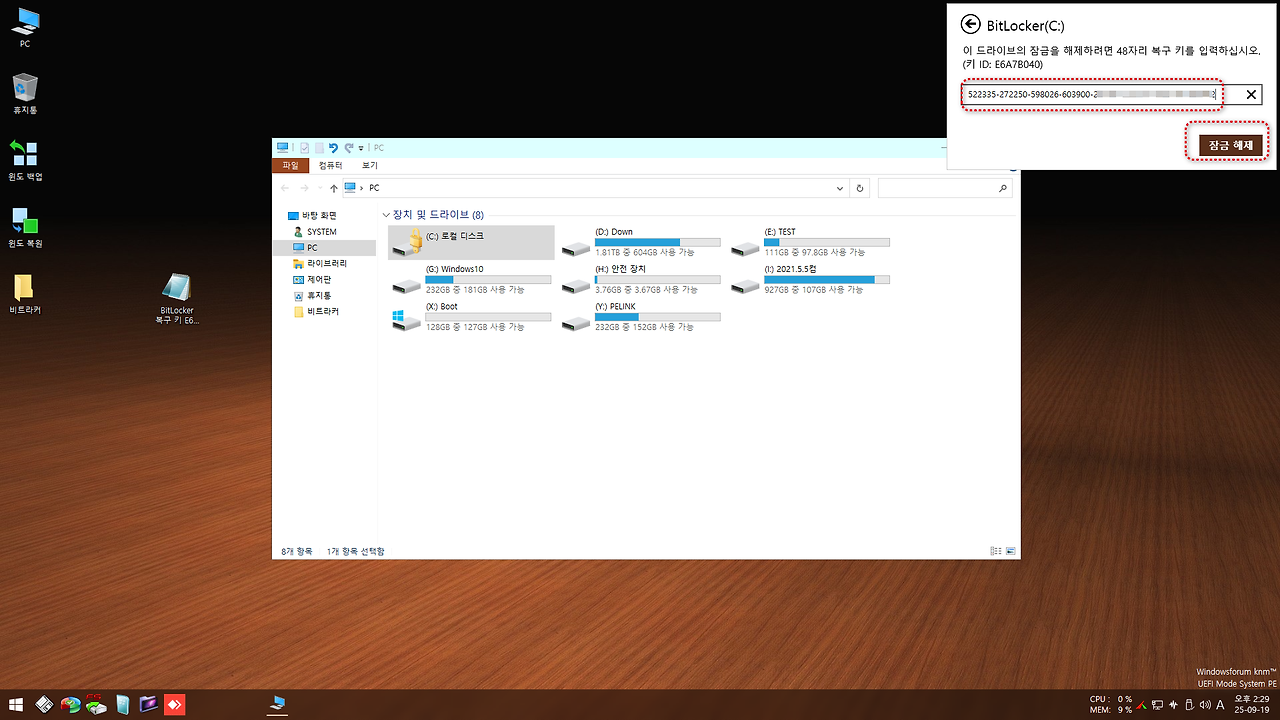The image size is (1280, 720).
Task: Open the 컴퓨터 ribbon tab
Action: tap(330, 165)
